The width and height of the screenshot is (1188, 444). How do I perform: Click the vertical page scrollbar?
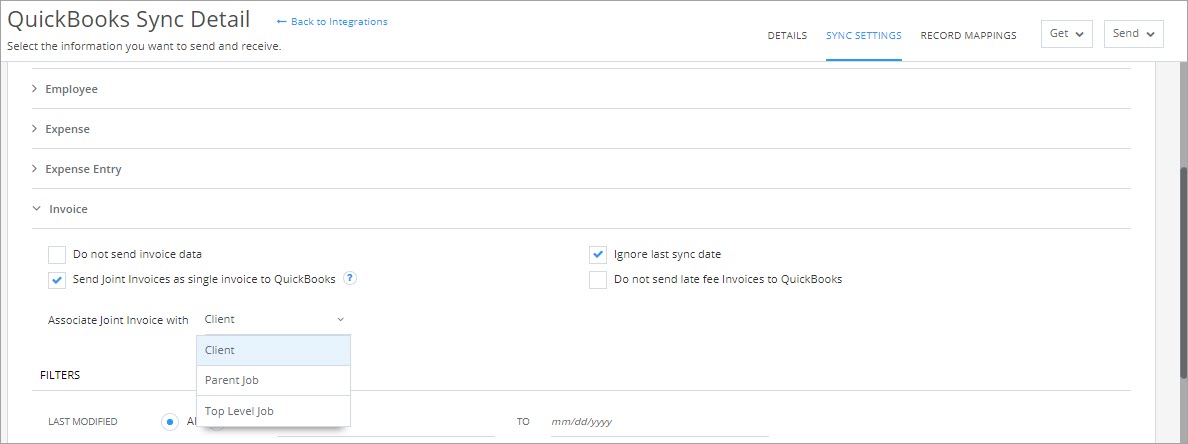click(1182, 273)
